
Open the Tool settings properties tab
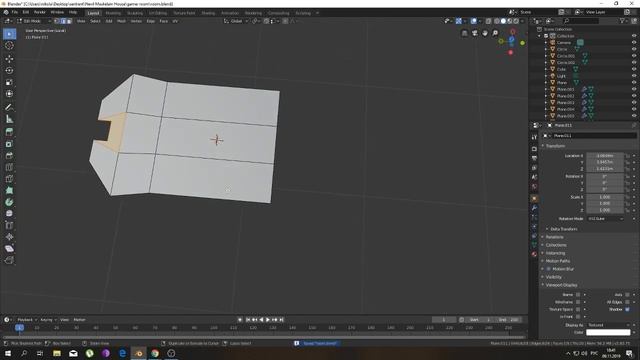click(534, 138)
